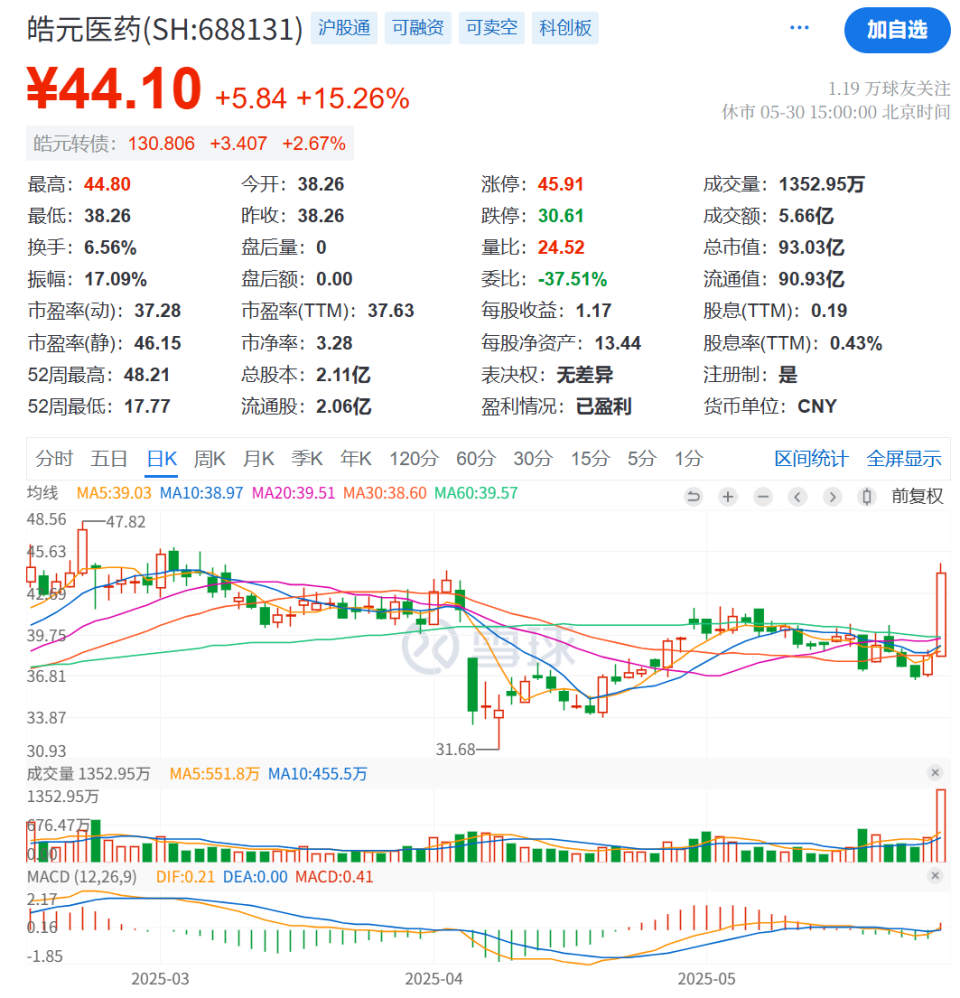This screenshot has width=960, height=998.
Task: Click the stock price ¥44.10
Action: pyautogui.click(x=115, y=88)
